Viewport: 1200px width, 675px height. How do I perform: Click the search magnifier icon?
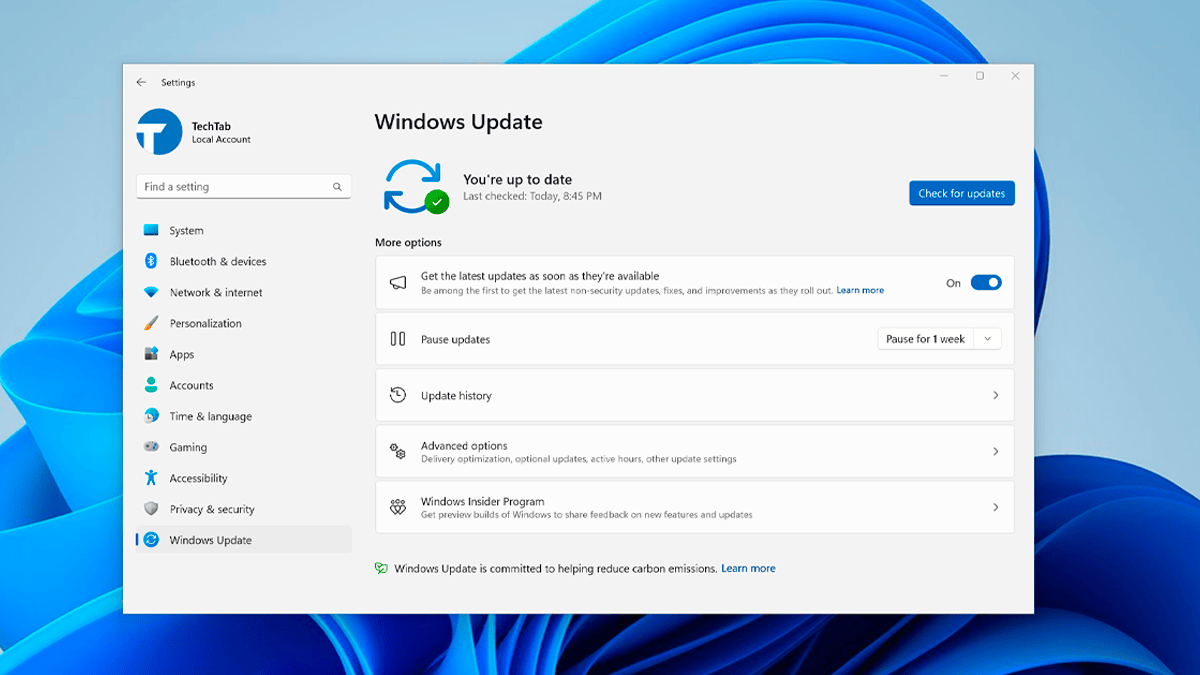pyautogui.click(x=337, y=187)
